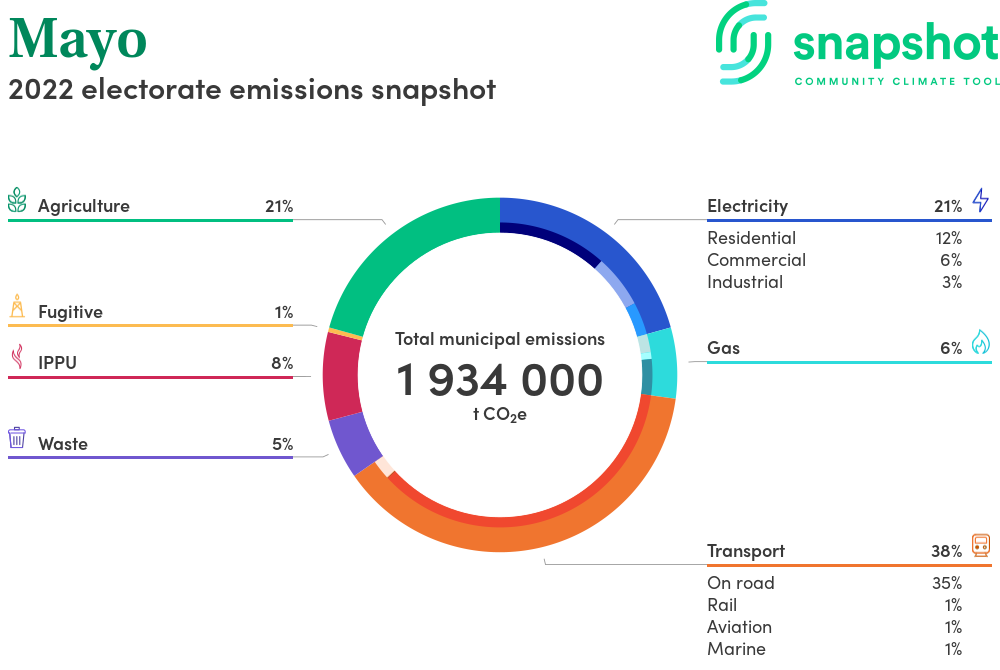Click the 2022 electorate emissions snapshot subtitle
This screenshot has height=670, width=1000.
click(x=252, y=89)
